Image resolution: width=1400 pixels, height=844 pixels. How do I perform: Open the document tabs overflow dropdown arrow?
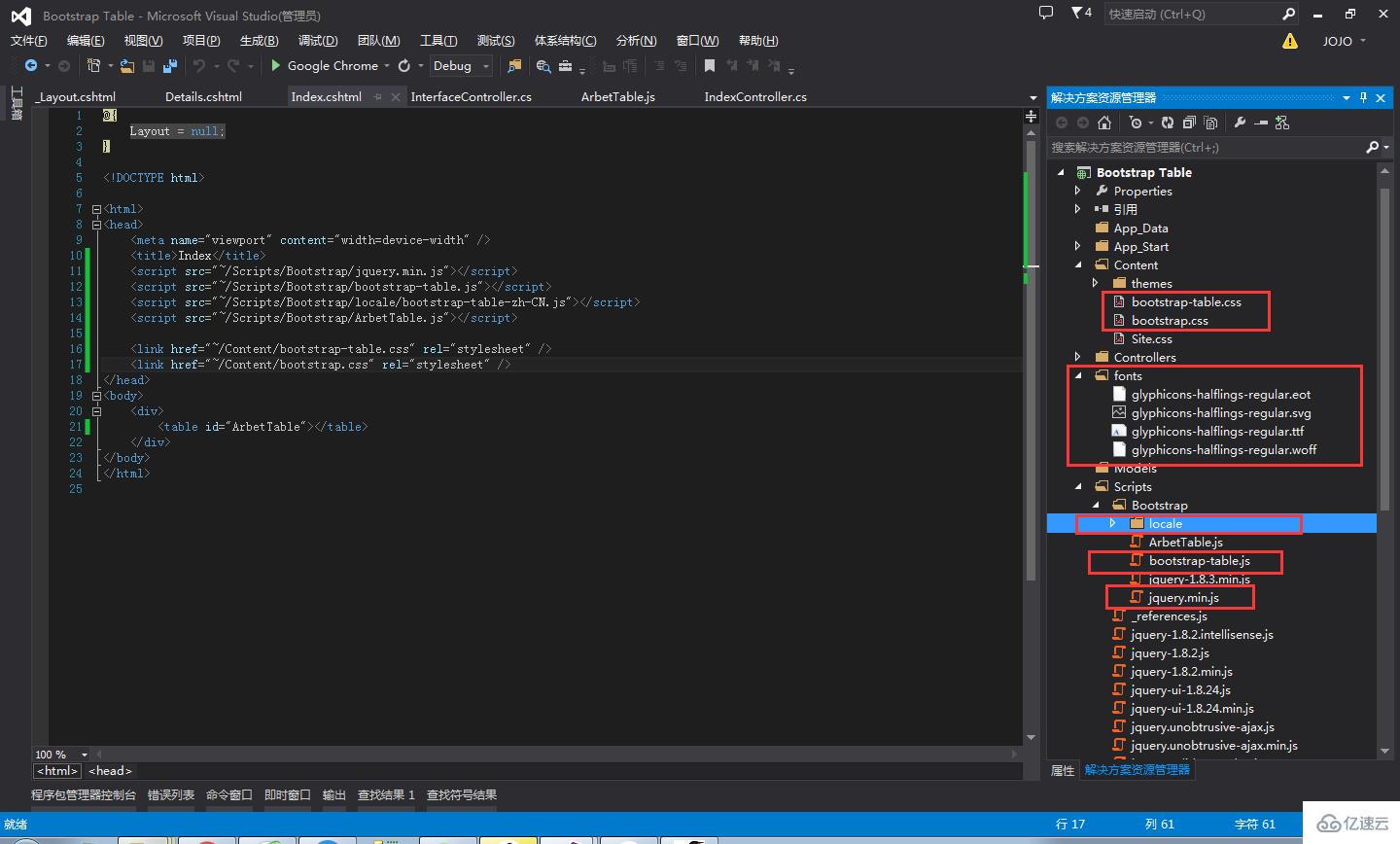pyautogui.click(x=1032, y=97)
